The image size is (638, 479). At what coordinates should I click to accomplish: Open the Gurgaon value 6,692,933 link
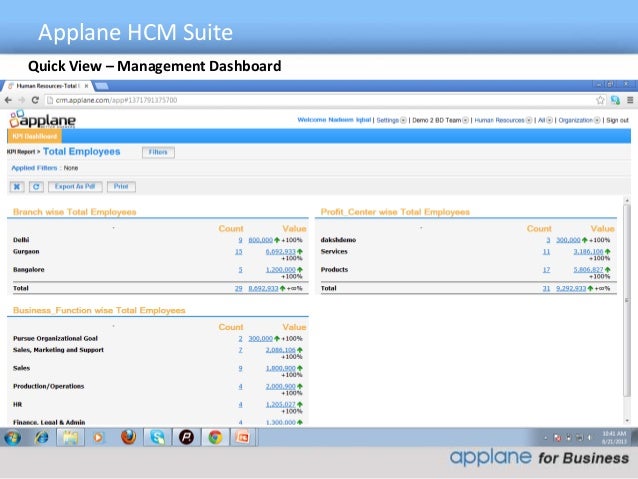click(x=280, y=252)
